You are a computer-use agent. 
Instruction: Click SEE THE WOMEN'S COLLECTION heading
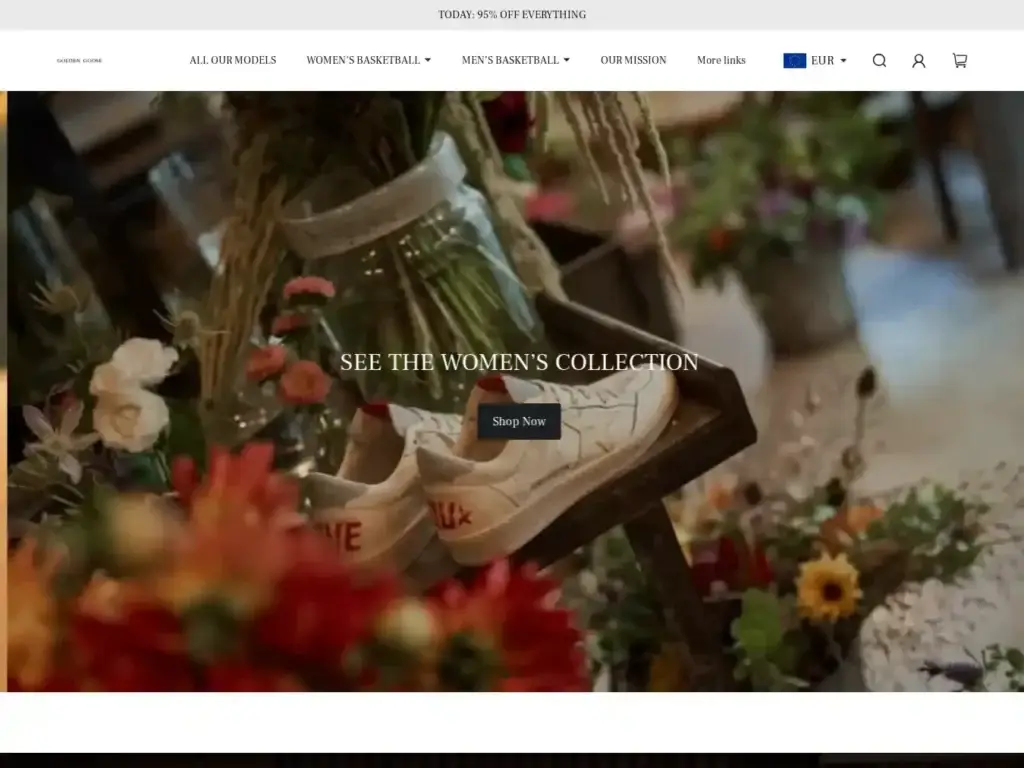[519, 362]
